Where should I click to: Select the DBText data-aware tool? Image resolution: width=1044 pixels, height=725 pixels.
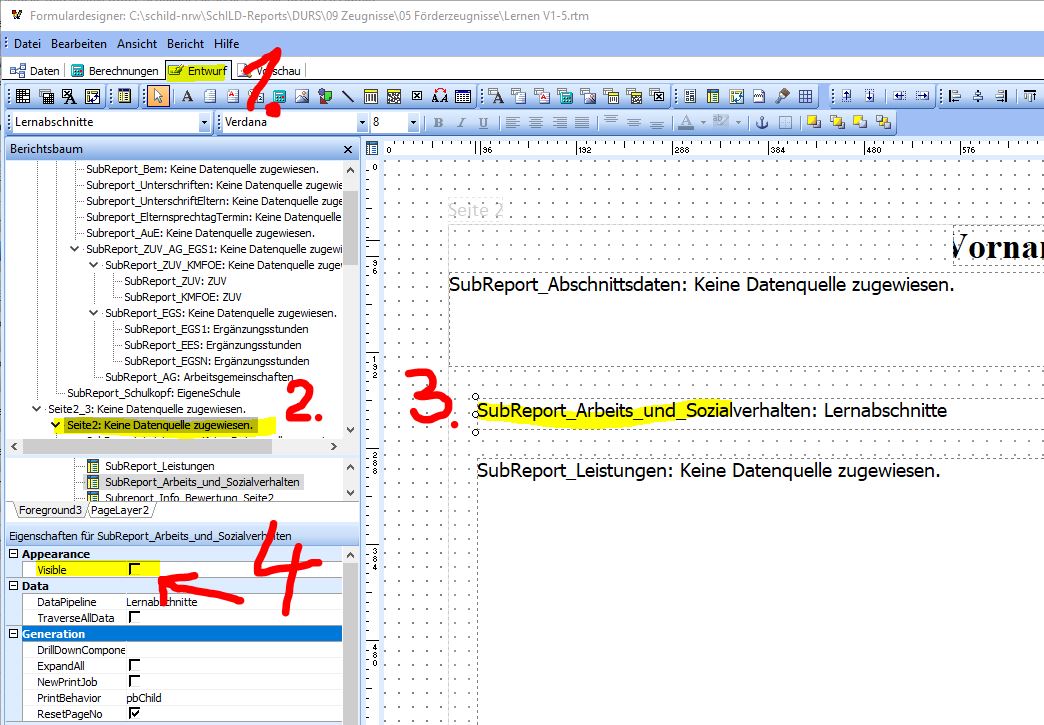coord(497,97)
